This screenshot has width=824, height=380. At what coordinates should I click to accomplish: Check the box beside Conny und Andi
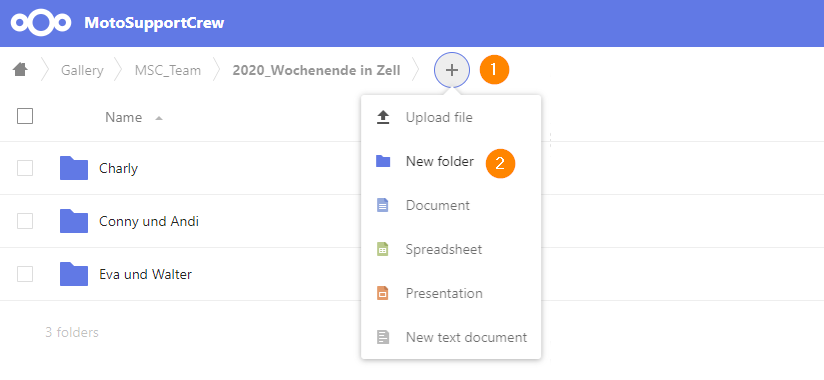(25, 221)
